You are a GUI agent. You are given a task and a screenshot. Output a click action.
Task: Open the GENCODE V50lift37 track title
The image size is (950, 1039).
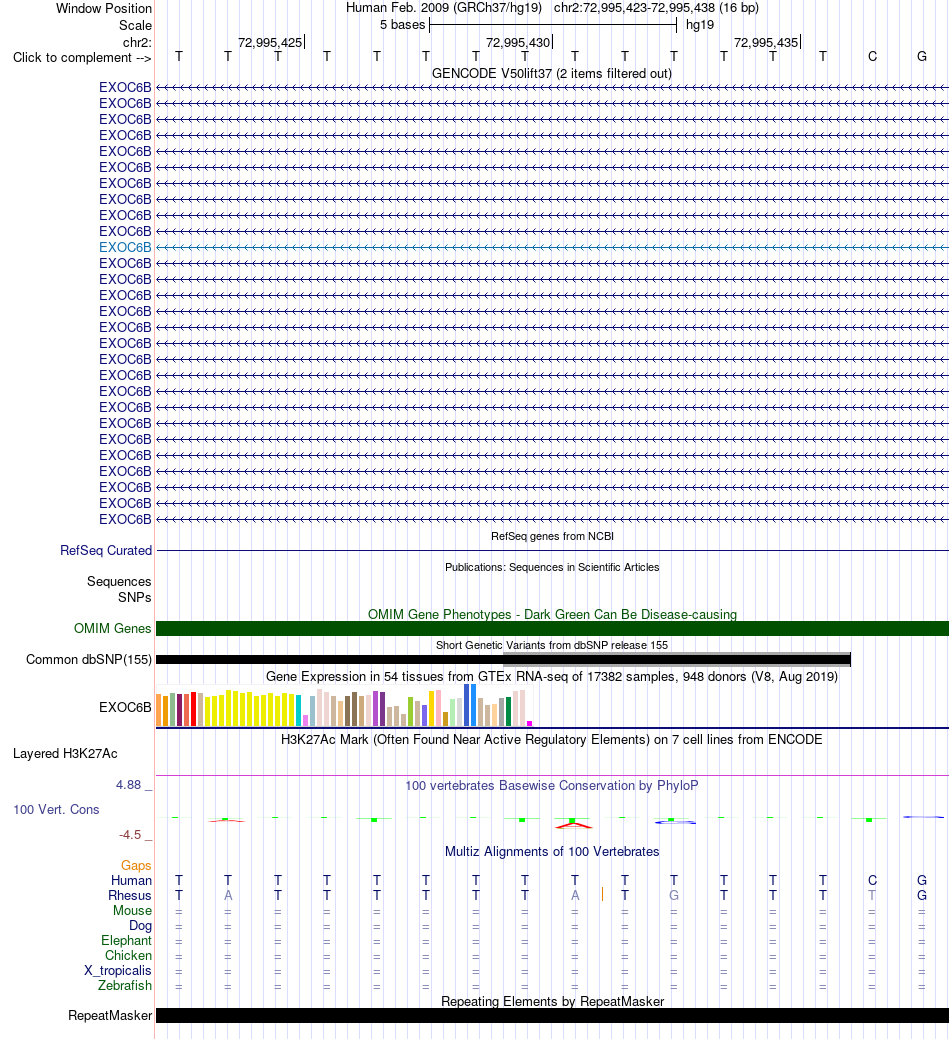(552, 74)
